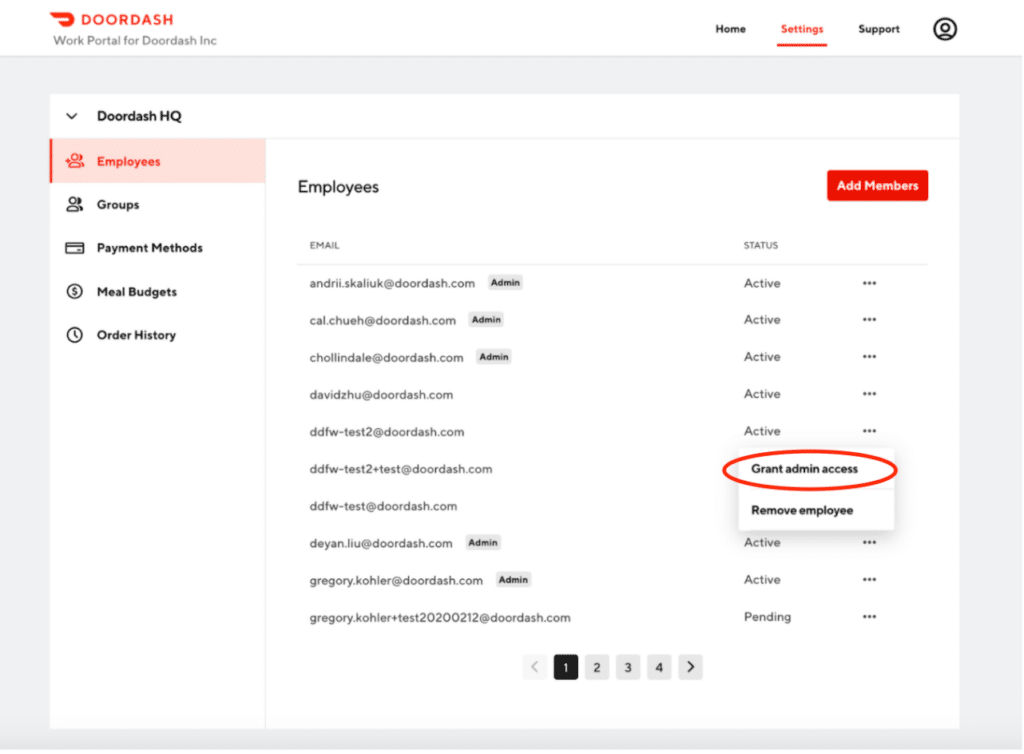Open Groups in the sidebar
The width and height of the screenshot is (1024, 754).
click(158, 204)
